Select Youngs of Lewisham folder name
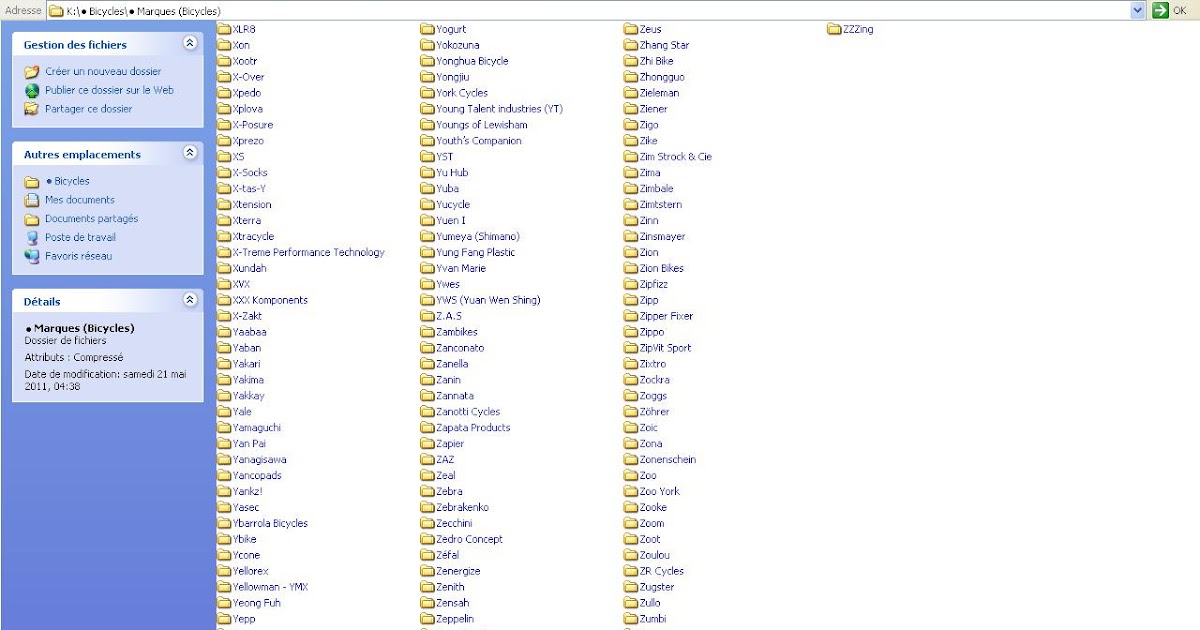This screenshot has width=1200, height=630. pyautogui.click(x=482, y=125)
